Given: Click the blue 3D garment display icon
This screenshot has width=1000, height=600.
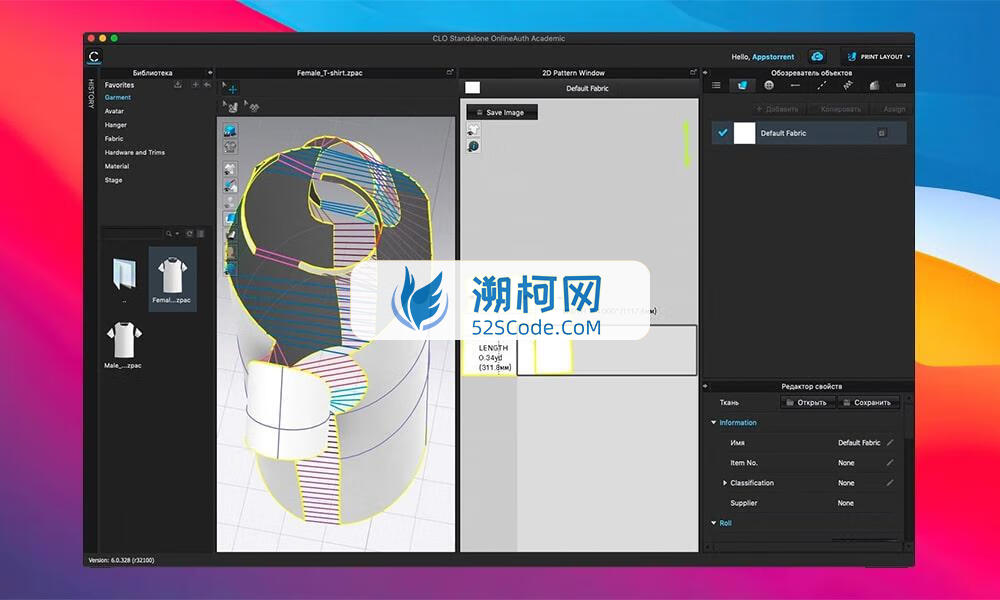Looking at the screenshot, I should click(x=230, y=131).
